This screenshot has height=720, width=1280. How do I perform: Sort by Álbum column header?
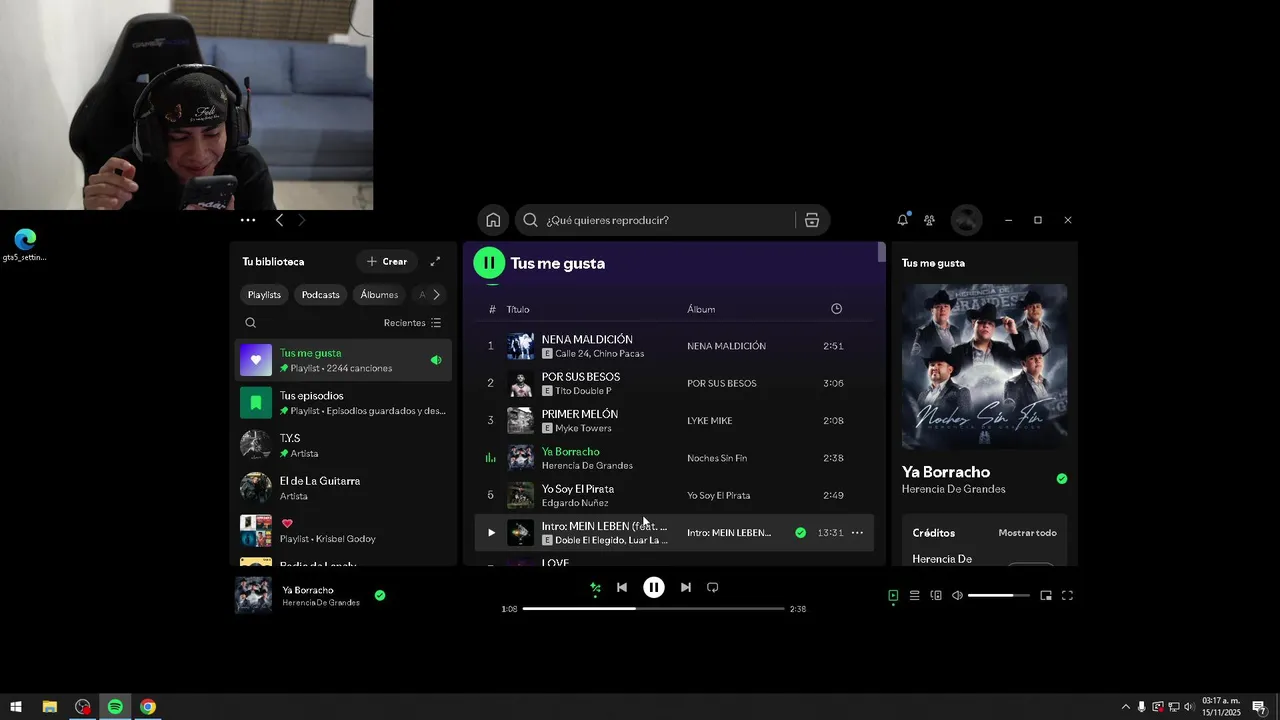701,309
